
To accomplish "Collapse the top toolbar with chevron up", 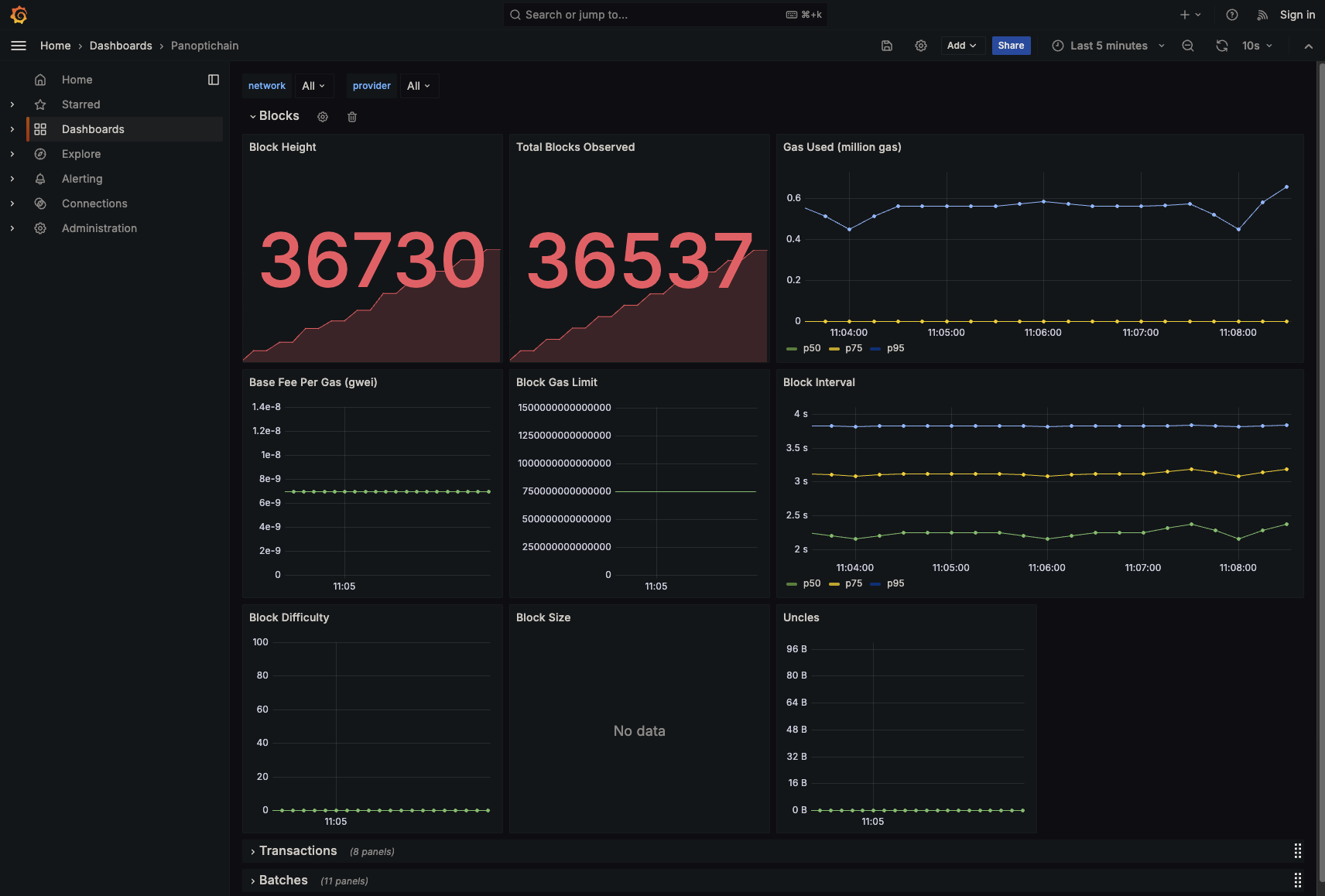I will pos(1309,46).
